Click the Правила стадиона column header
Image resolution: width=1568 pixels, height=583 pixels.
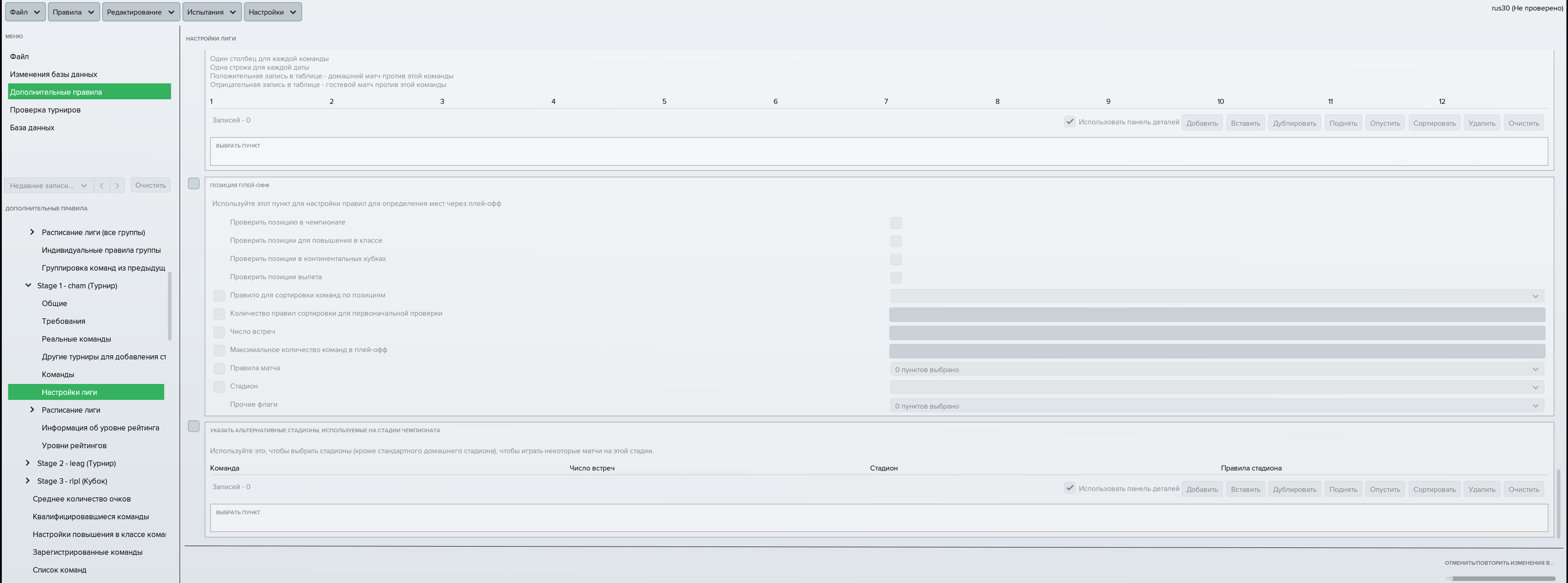tap(1251, 468)
